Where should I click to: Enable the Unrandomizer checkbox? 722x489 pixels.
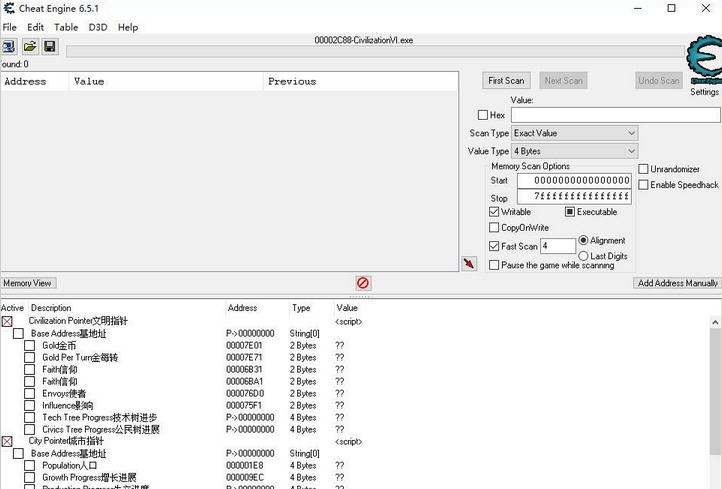coord(643,169)
